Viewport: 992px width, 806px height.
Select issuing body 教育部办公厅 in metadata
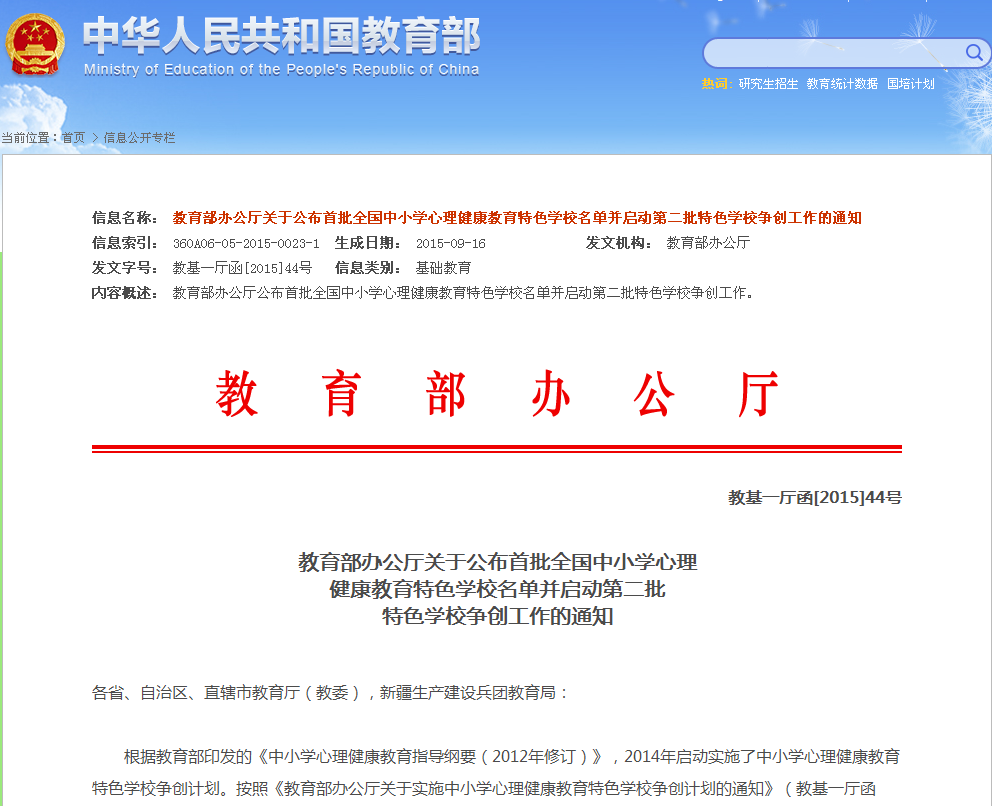pos(708,243)
